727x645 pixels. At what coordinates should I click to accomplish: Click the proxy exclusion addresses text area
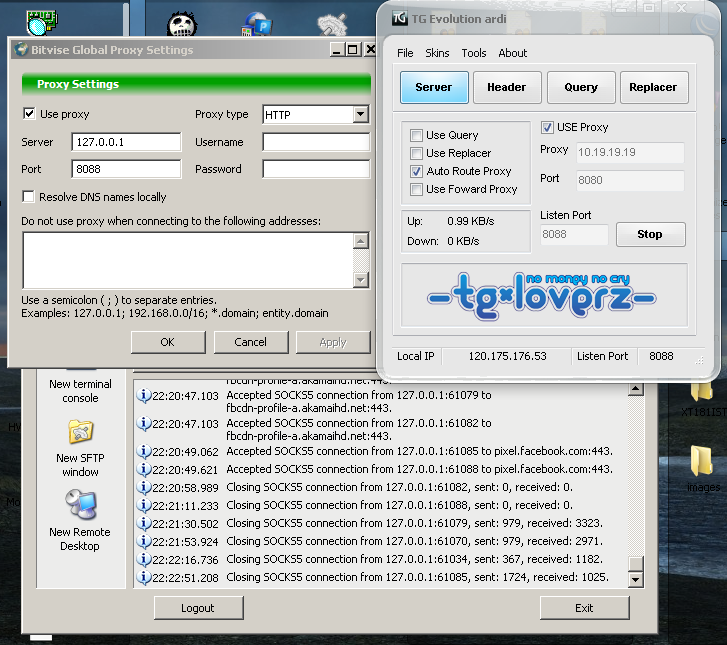[188, 260]
